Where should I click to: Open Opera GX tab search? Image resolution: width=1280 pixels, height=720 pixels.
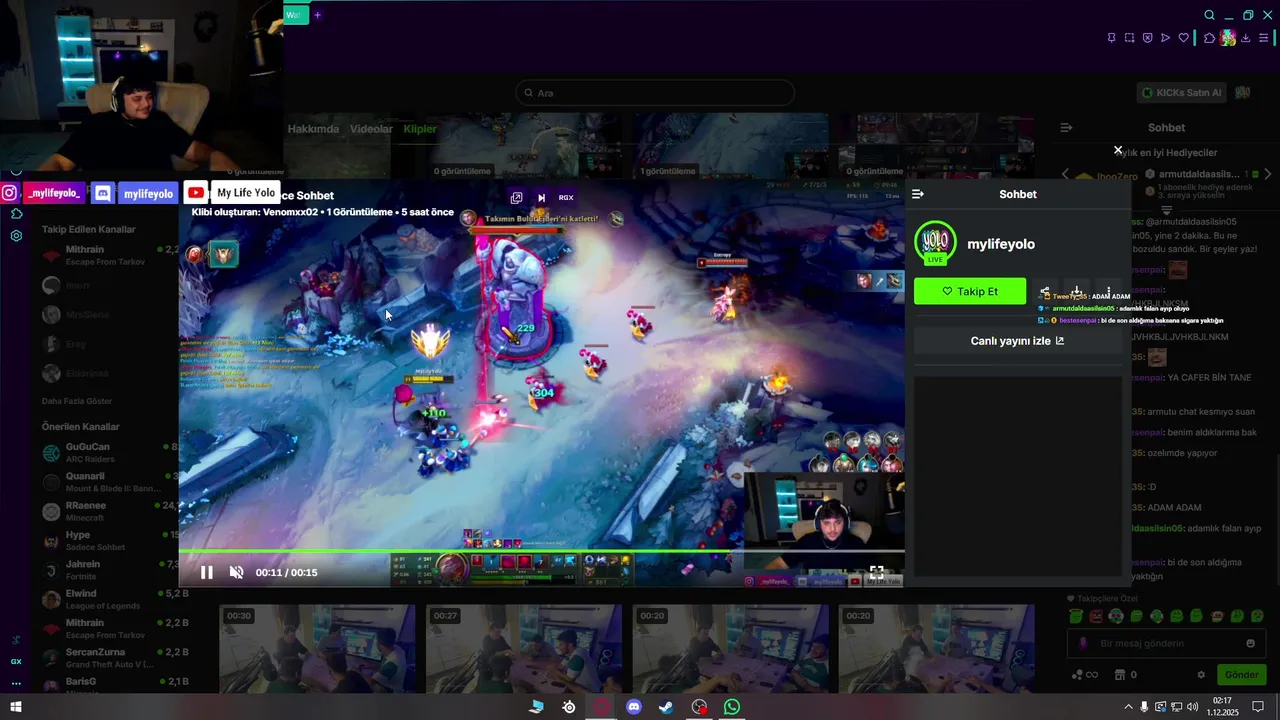pos(1209,15)
